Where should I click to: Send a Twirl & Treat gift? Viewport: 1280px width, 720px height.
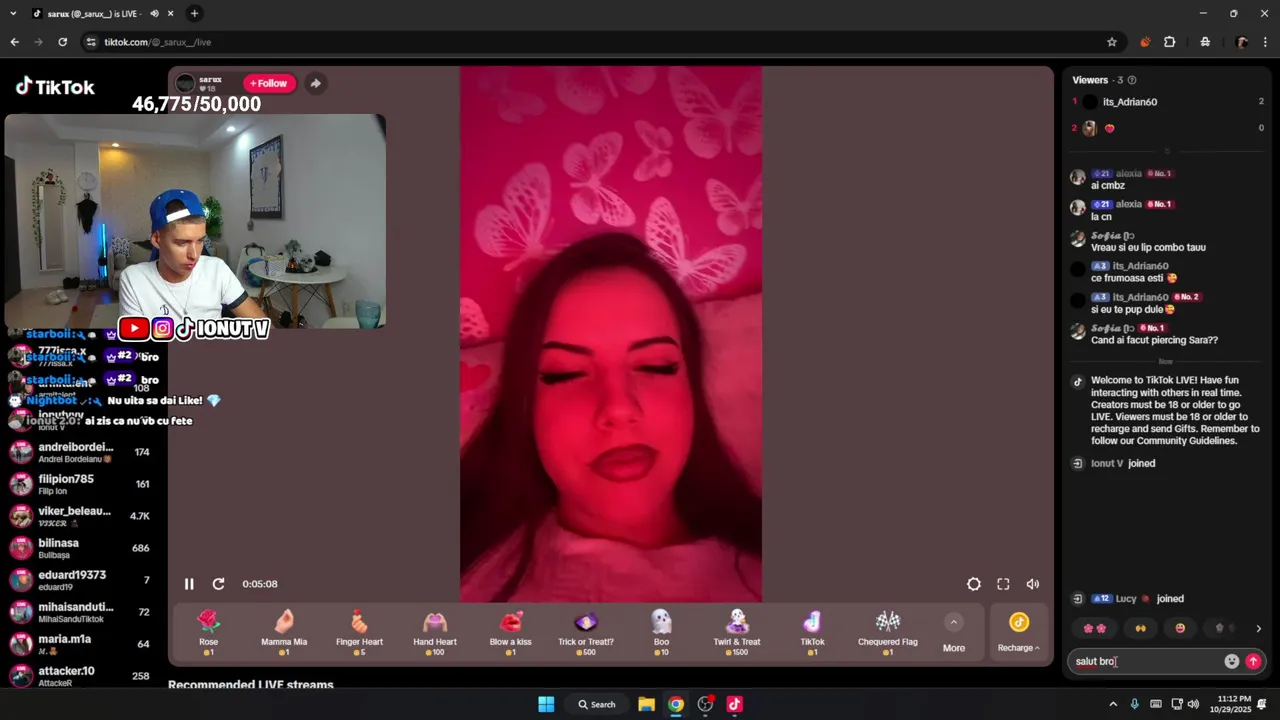tap(737, 633)
